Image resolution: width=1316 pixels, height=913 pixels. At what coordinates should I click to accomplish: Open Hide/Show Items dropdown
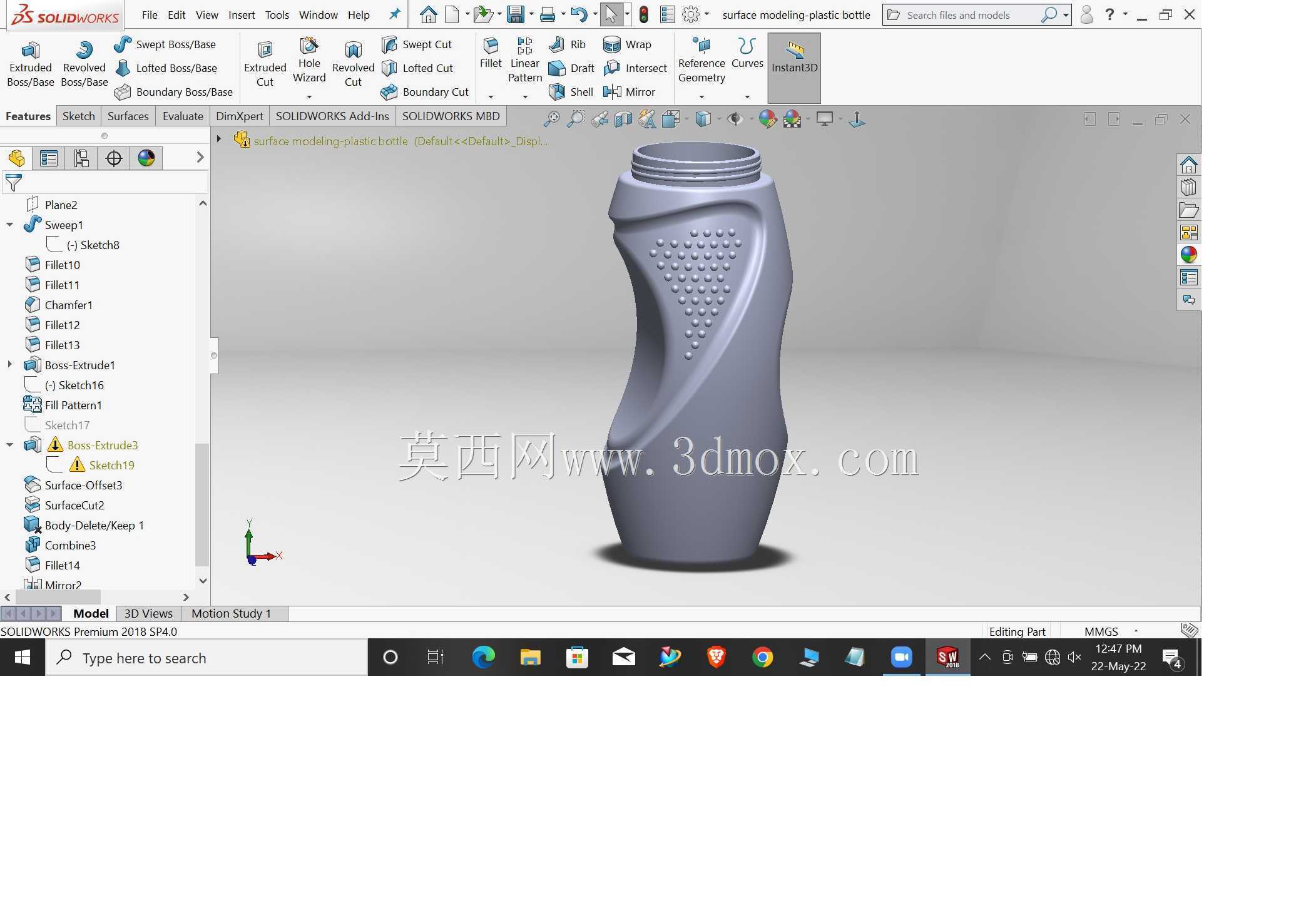click(x=751, y=119)
